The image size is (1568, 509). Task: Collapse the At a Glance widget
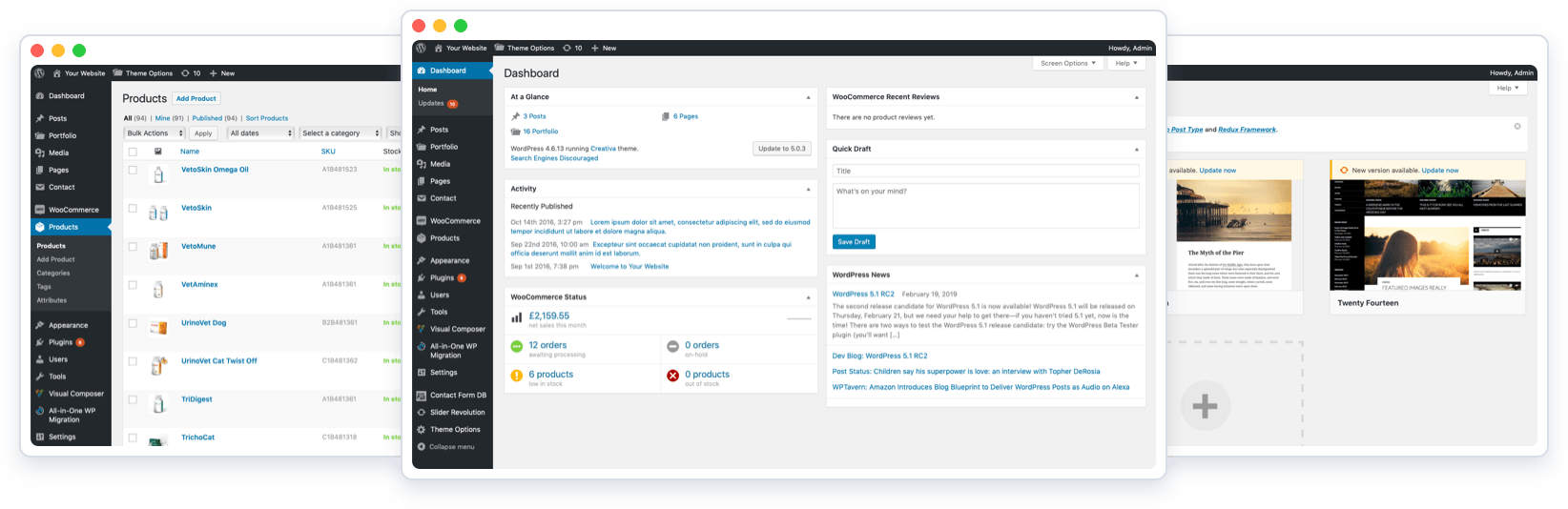(x=808, y=97)
